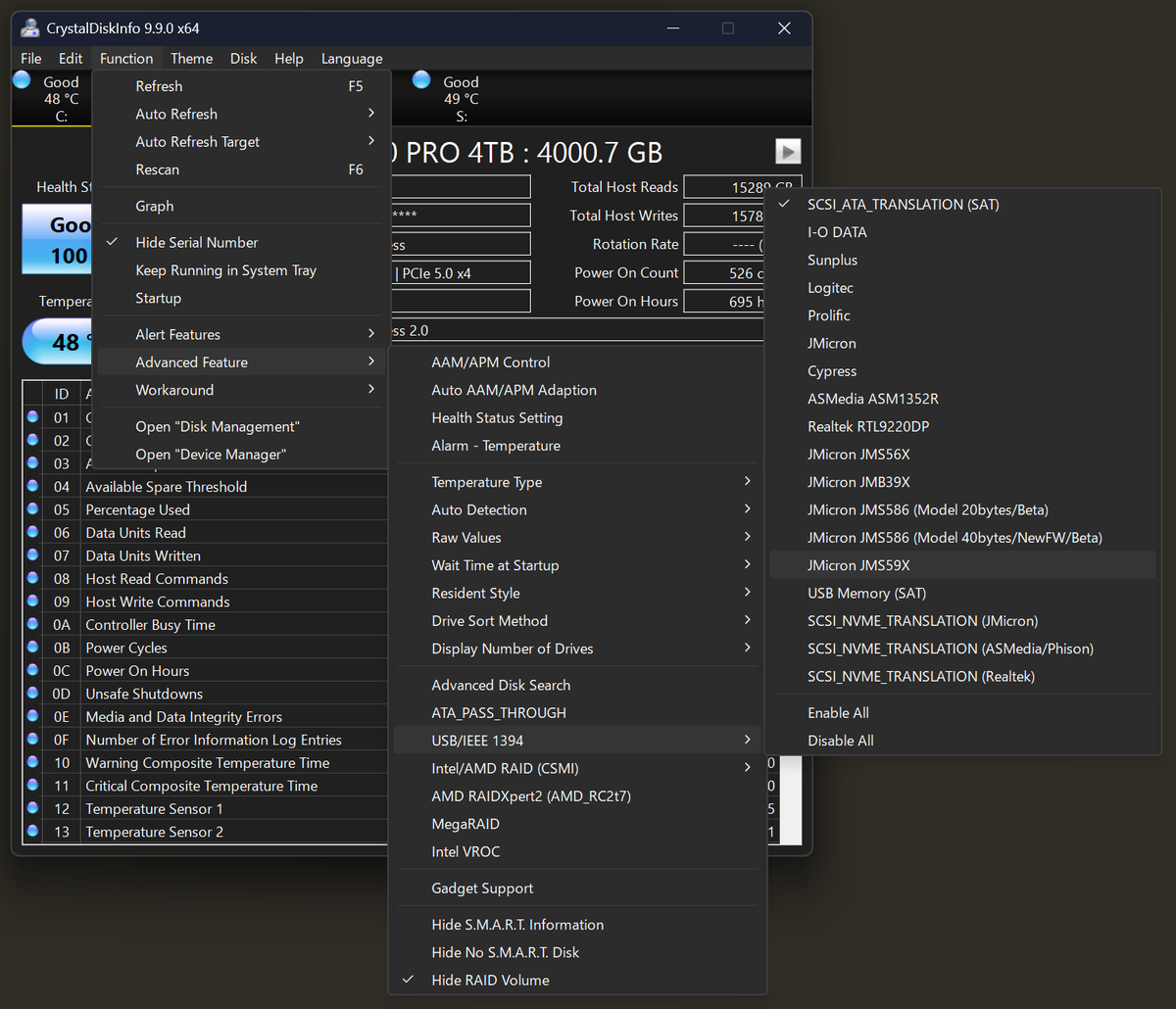
Task: Expand the Auto Detection submenu
Action: point(577,509)
